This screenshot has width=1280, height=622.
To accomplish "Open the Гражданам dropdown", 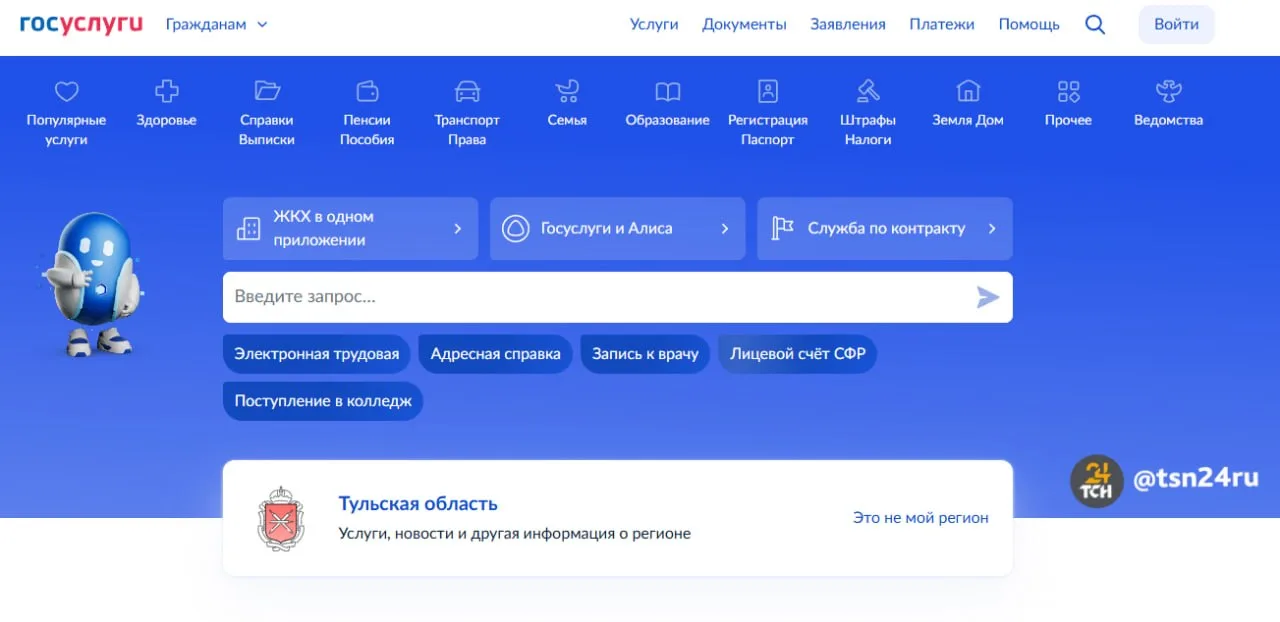I will click(x=217, y=24).
